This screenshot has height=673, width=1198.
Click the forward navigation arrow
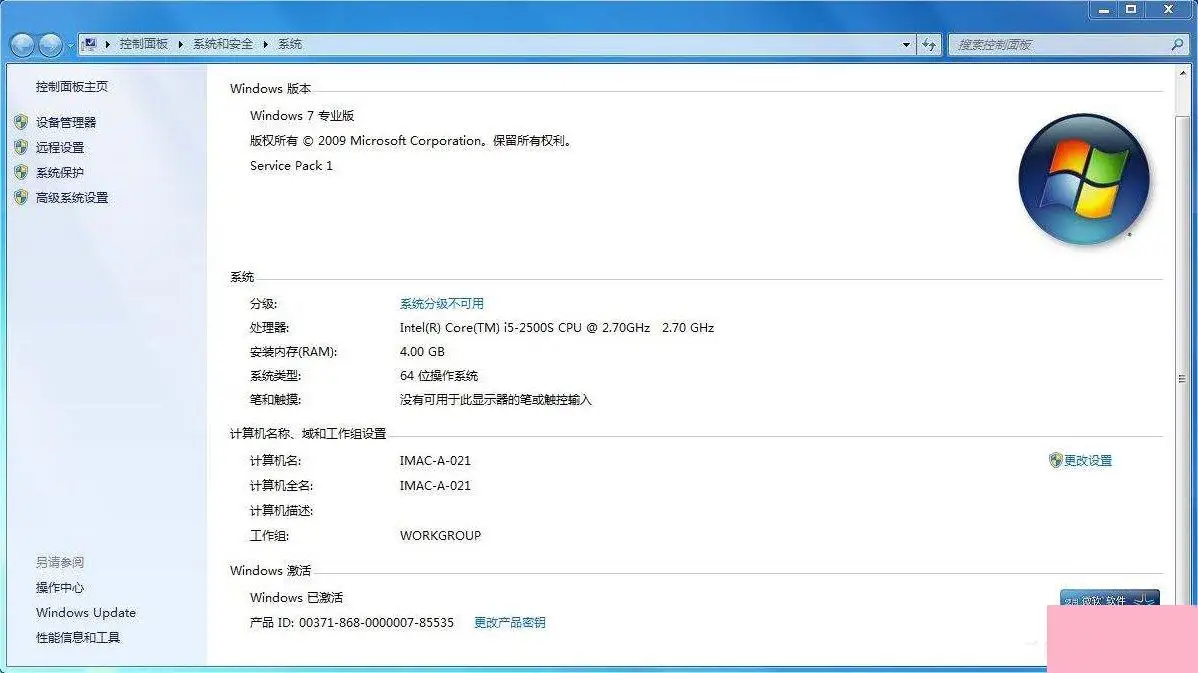click(48, 44)
